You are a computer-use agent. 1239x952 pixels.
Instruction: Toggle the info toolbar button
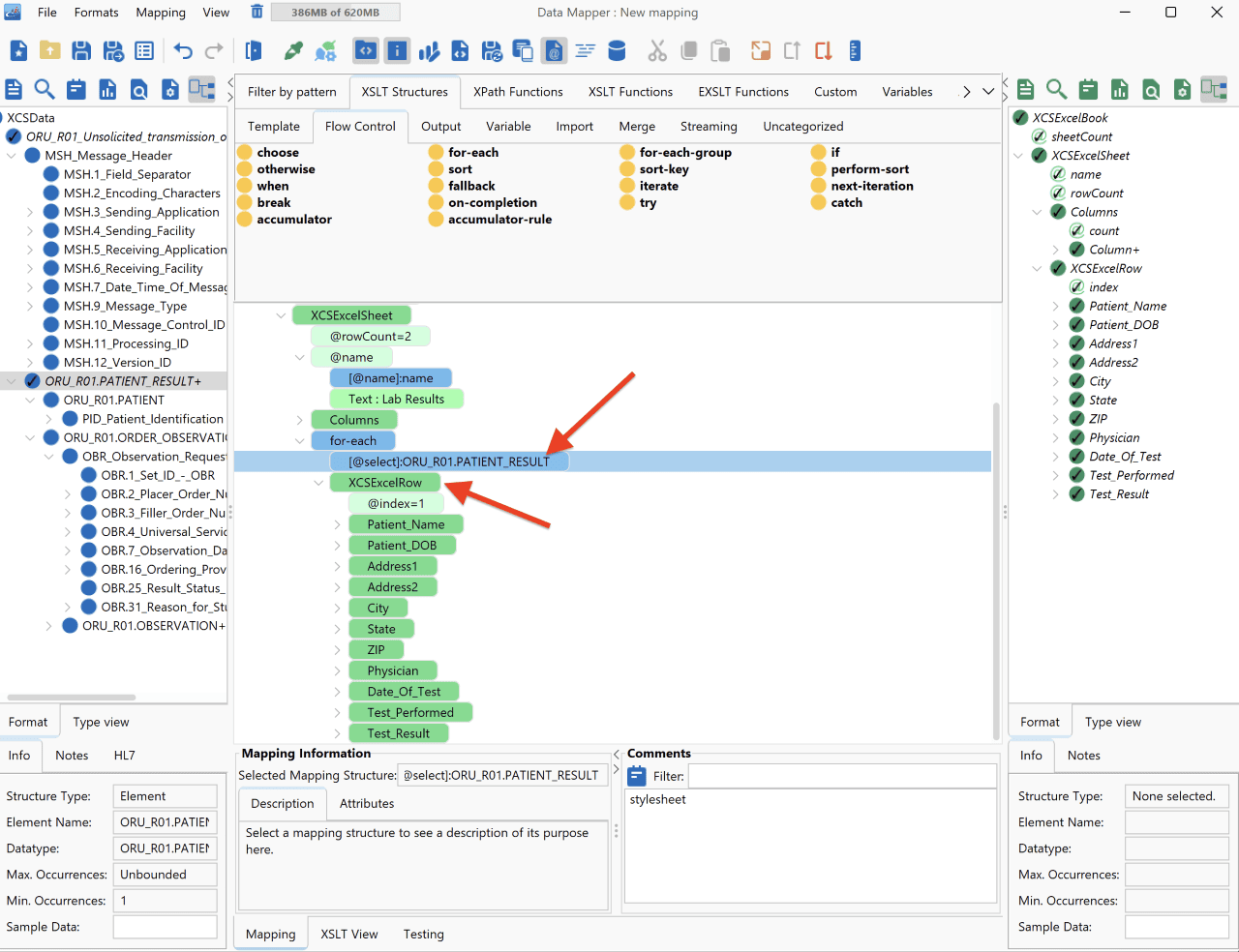click(397, 51)
